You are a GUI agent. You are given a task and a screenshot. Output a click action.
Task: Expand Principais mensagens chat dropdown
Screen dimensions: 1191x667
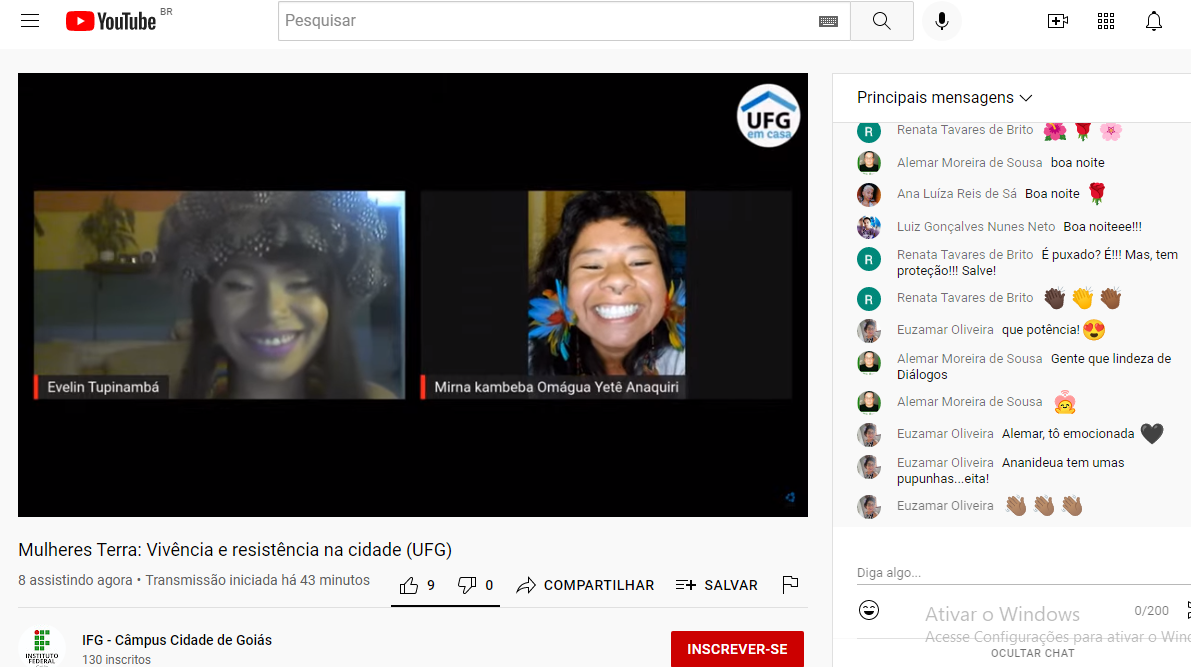click(944, 98)
